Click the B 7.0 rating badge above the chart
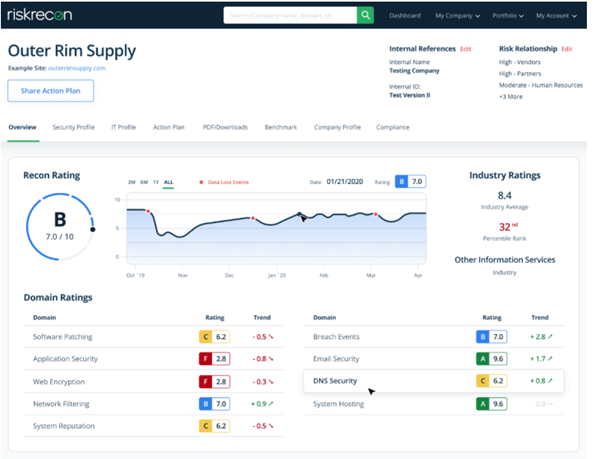Viewport: 605px width, 459px height. (411, 182)
